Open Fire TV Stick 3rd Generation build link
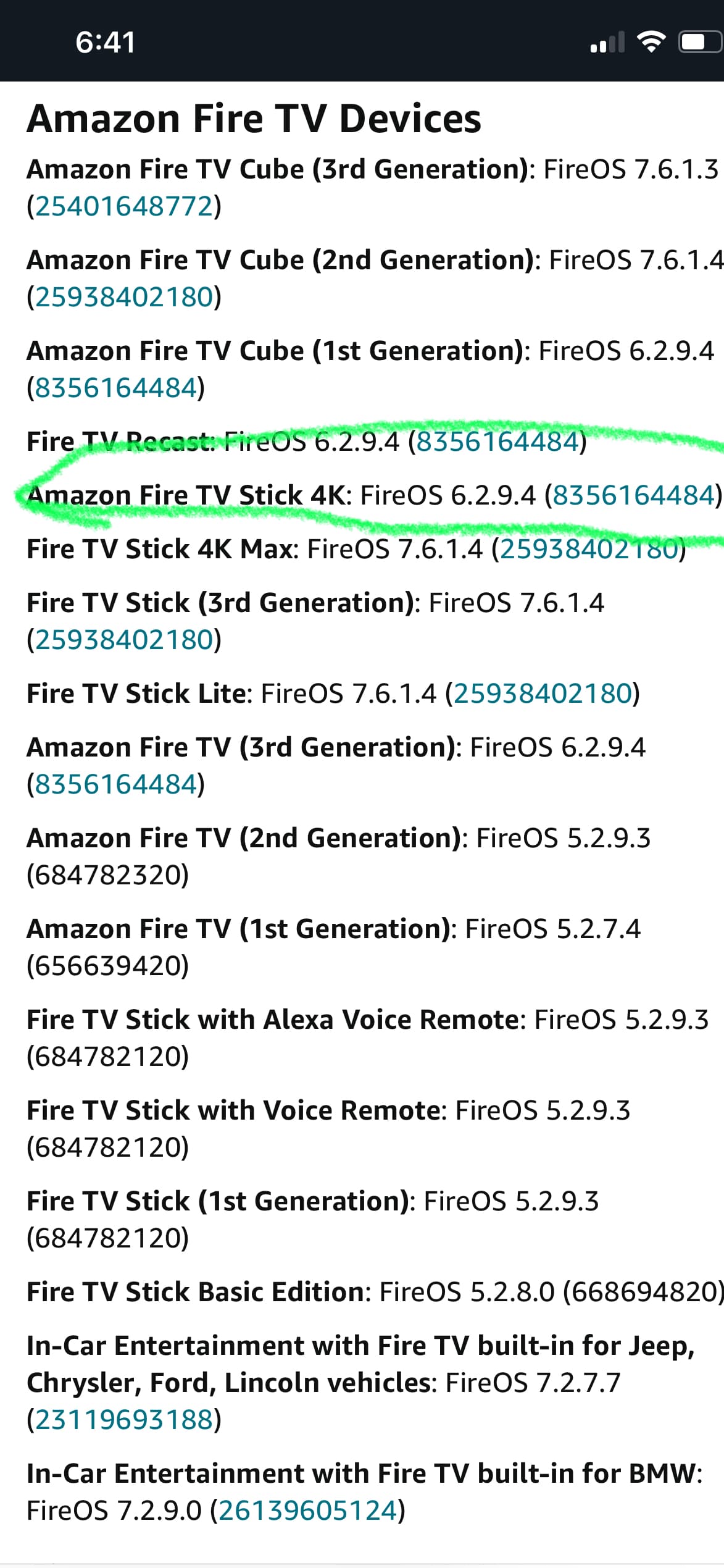The image size is (724, 1568). [124, 640]
